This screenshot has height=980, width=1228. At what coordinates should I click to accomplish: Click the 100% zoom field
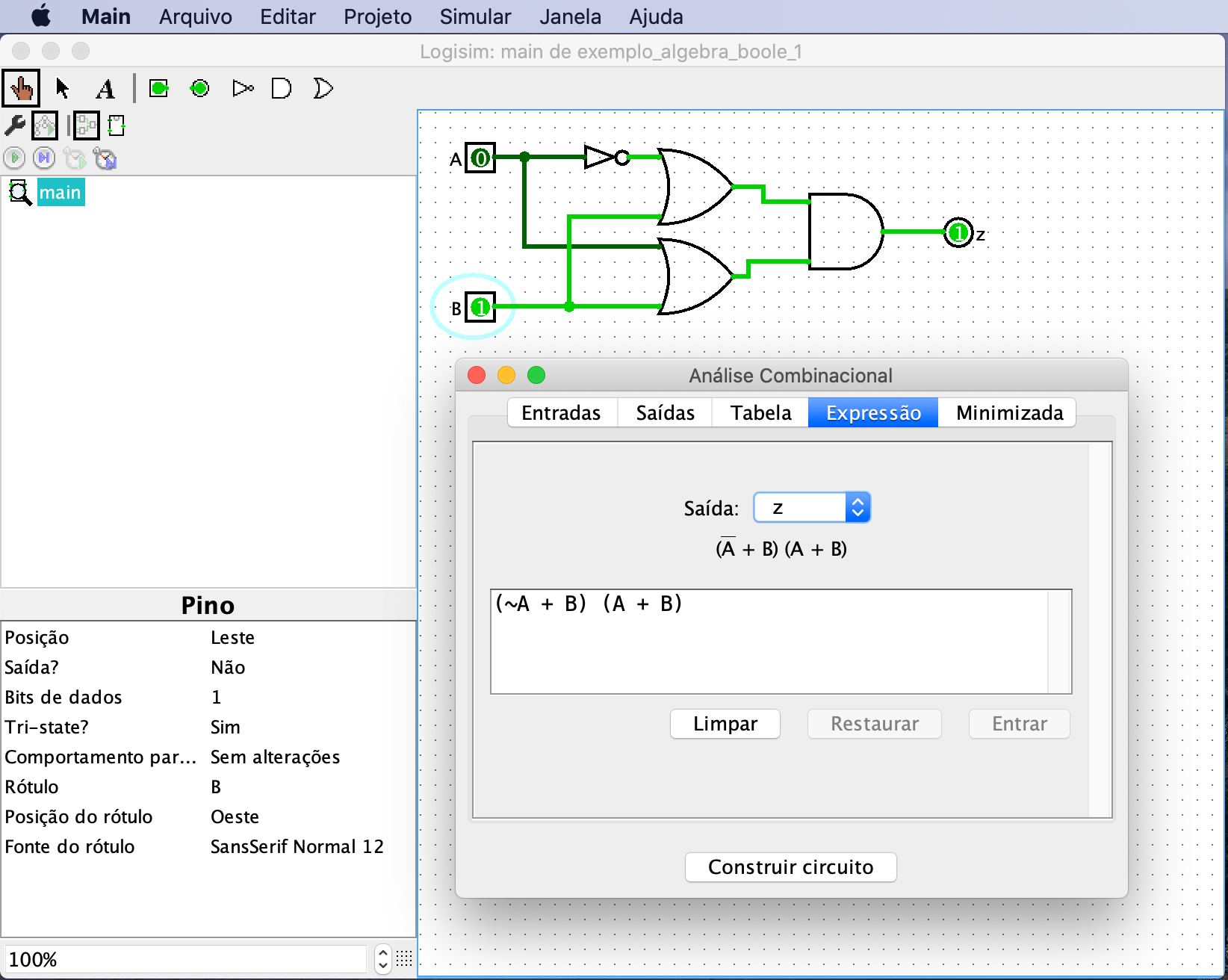click(187, 959)
